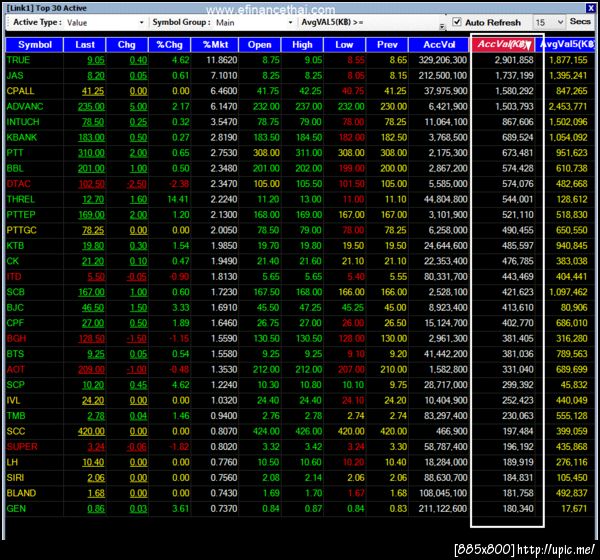Select the INTUCH symbol

coord(23,122)
